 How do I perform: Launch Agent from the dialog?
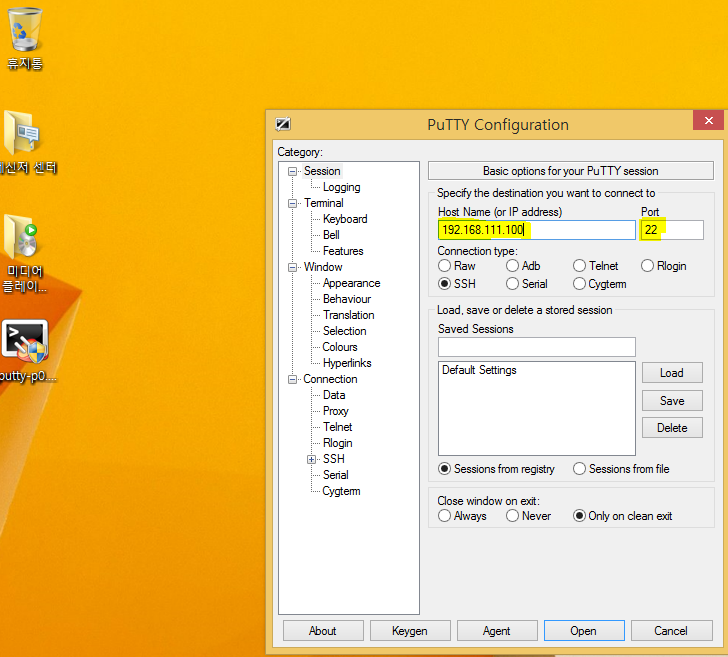tap(496, 631)
